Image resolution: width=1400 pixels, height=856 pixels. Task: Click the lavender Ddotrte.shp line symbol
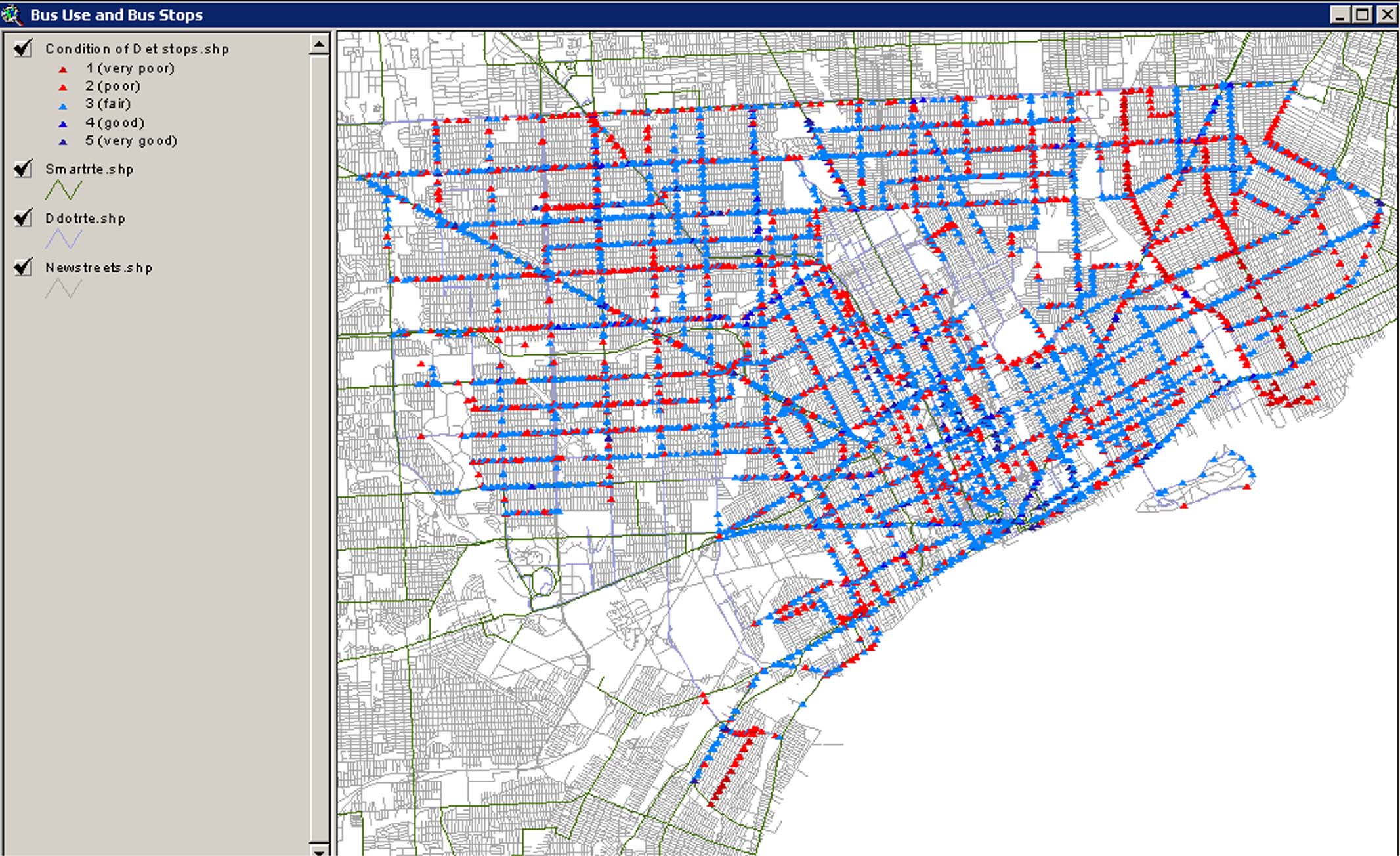pos(63,239)
